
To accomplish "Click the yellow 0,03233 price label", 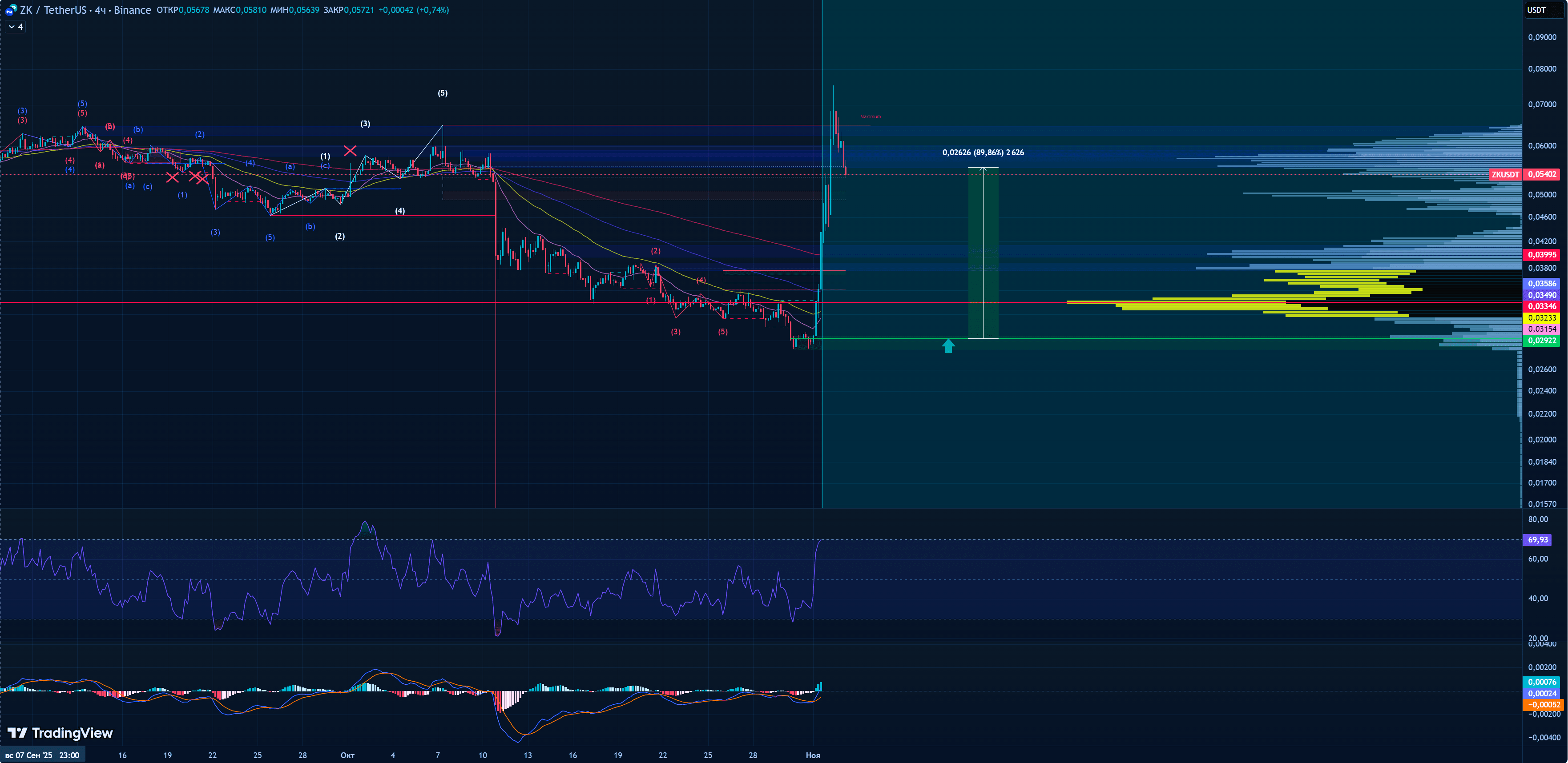I will [1541, 317].
